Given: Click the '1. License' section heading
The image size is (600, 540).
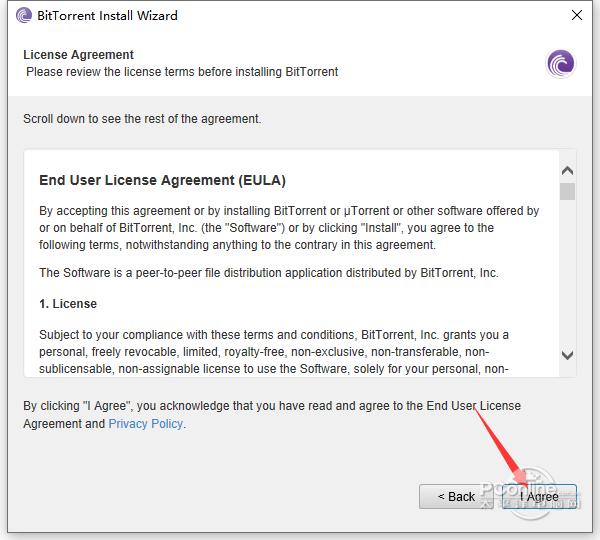Looking at the screenshot, I should tap(68, 304).
